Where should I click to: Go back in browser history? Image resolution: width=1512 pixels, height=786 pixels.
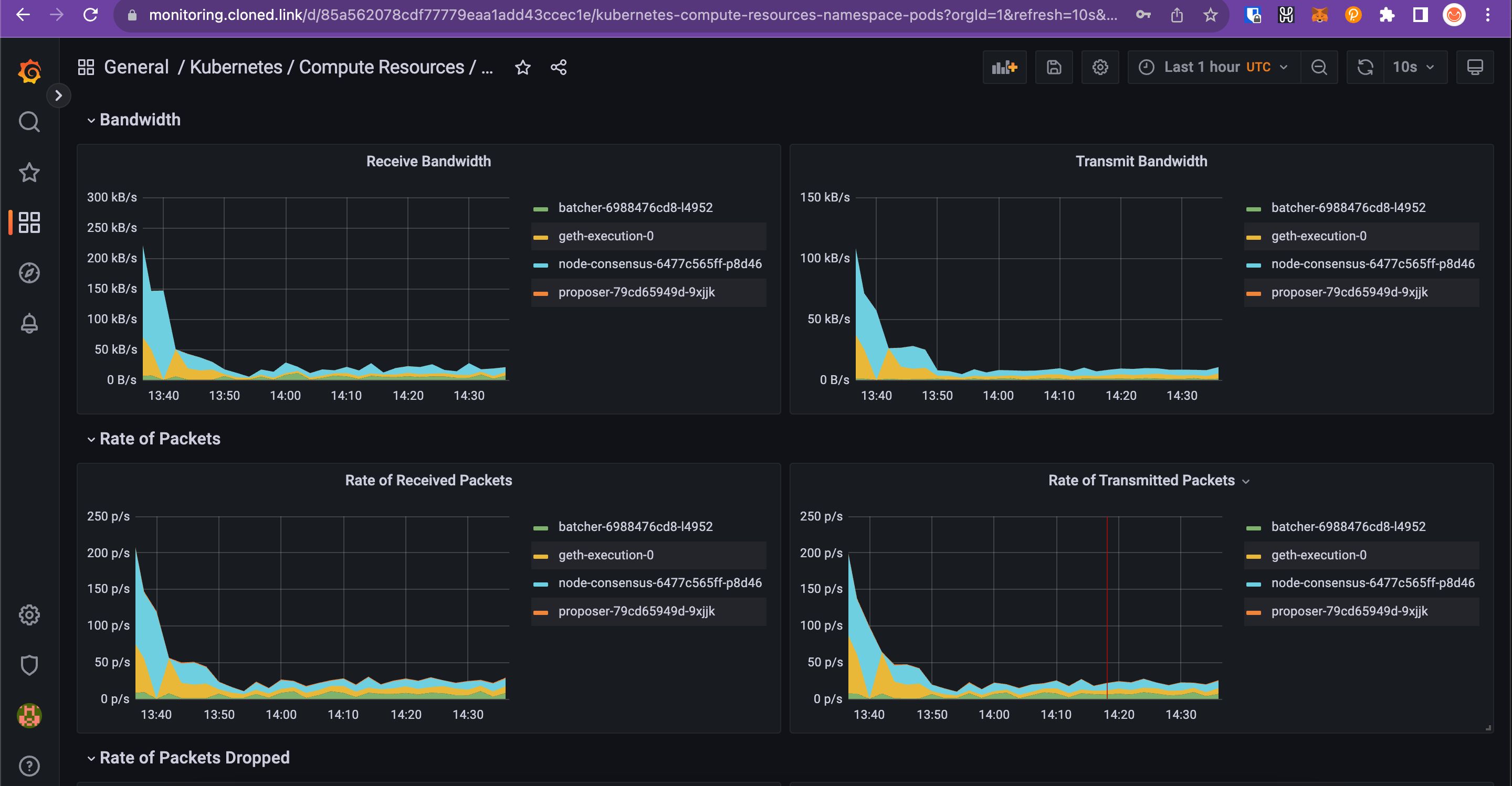(23, 15)
